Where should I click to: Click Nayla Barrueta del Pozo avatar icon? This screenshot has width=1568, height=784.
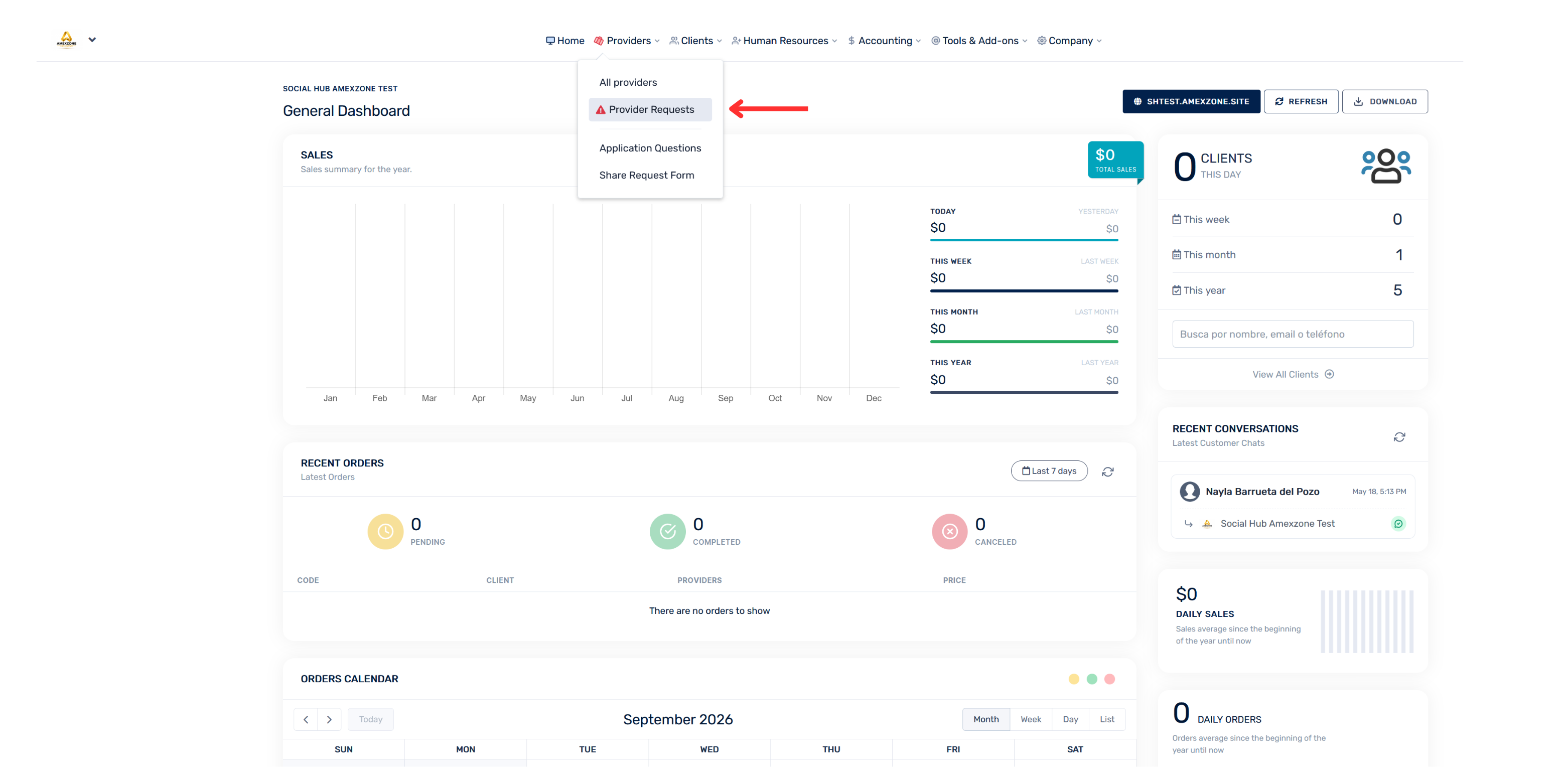1189,491
